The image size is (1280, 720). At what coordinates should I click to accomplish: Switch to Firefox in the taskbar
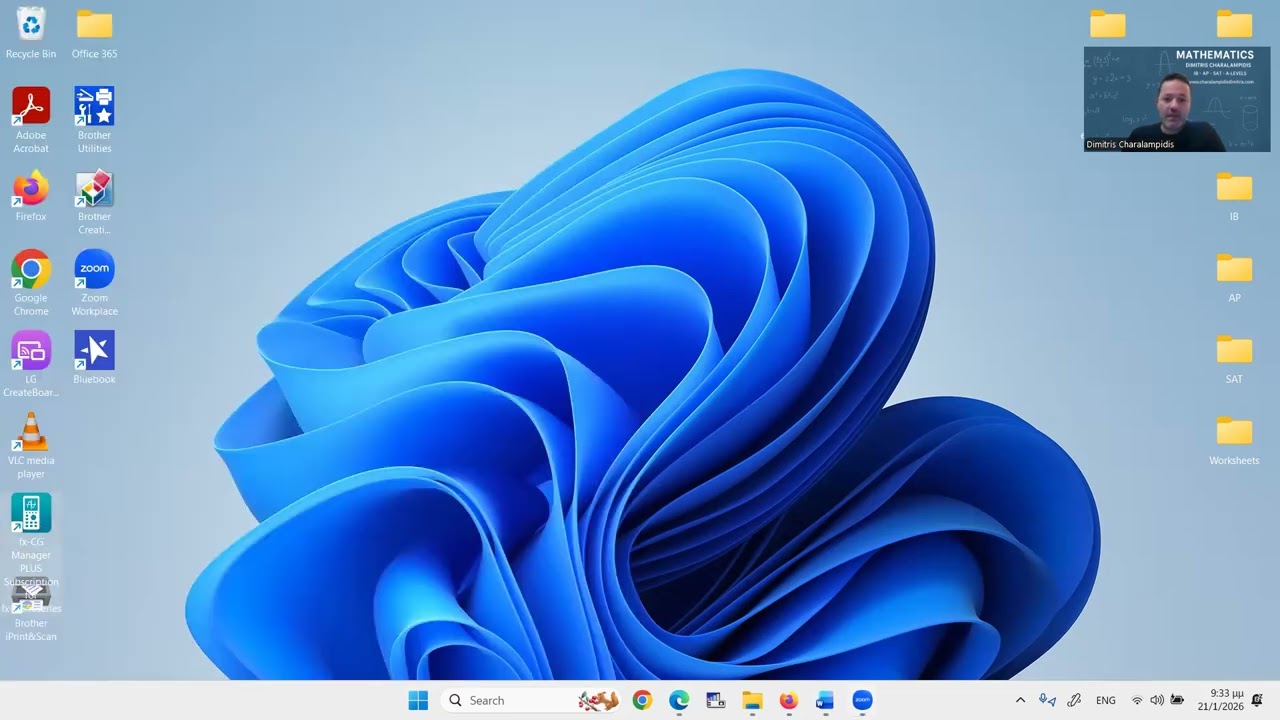tap(789, 700)
